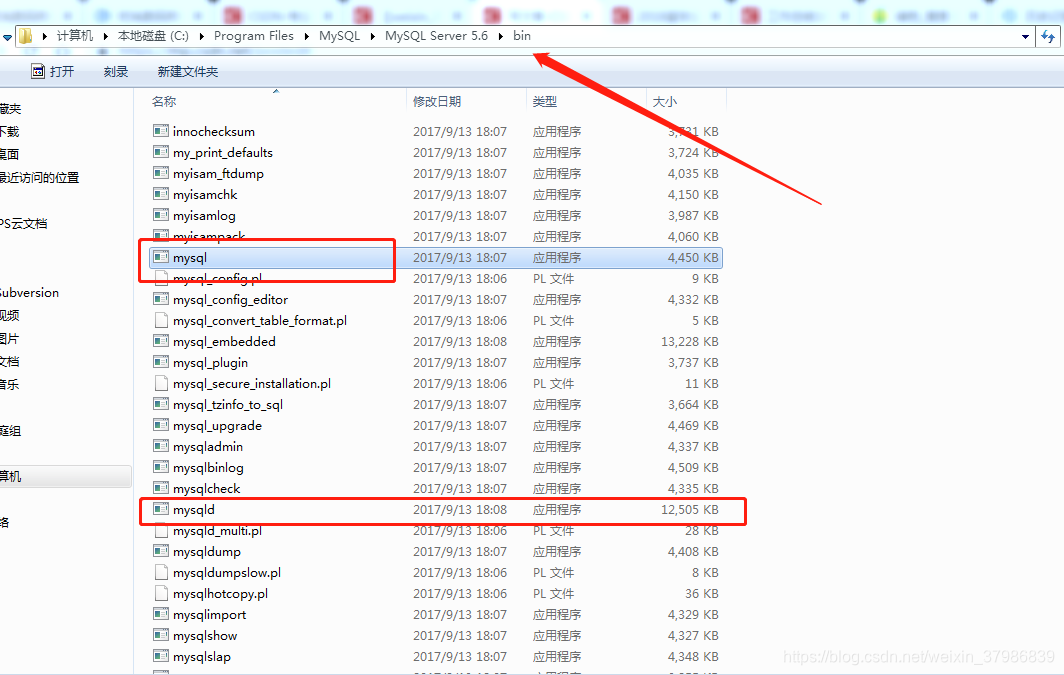Viewport: 1064px width, 675px height.
Task: Open the recent locations dropdown arrow
Action: coord(7,37)
